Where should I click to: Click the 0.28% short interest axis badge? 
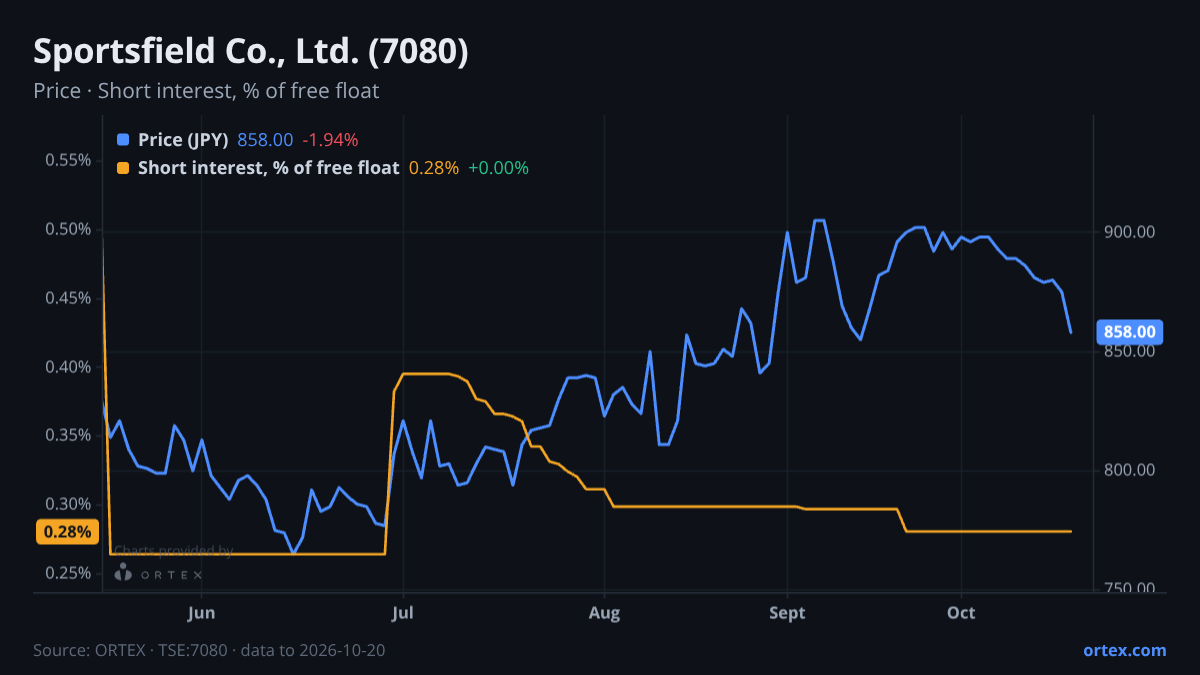pos(68,532)
